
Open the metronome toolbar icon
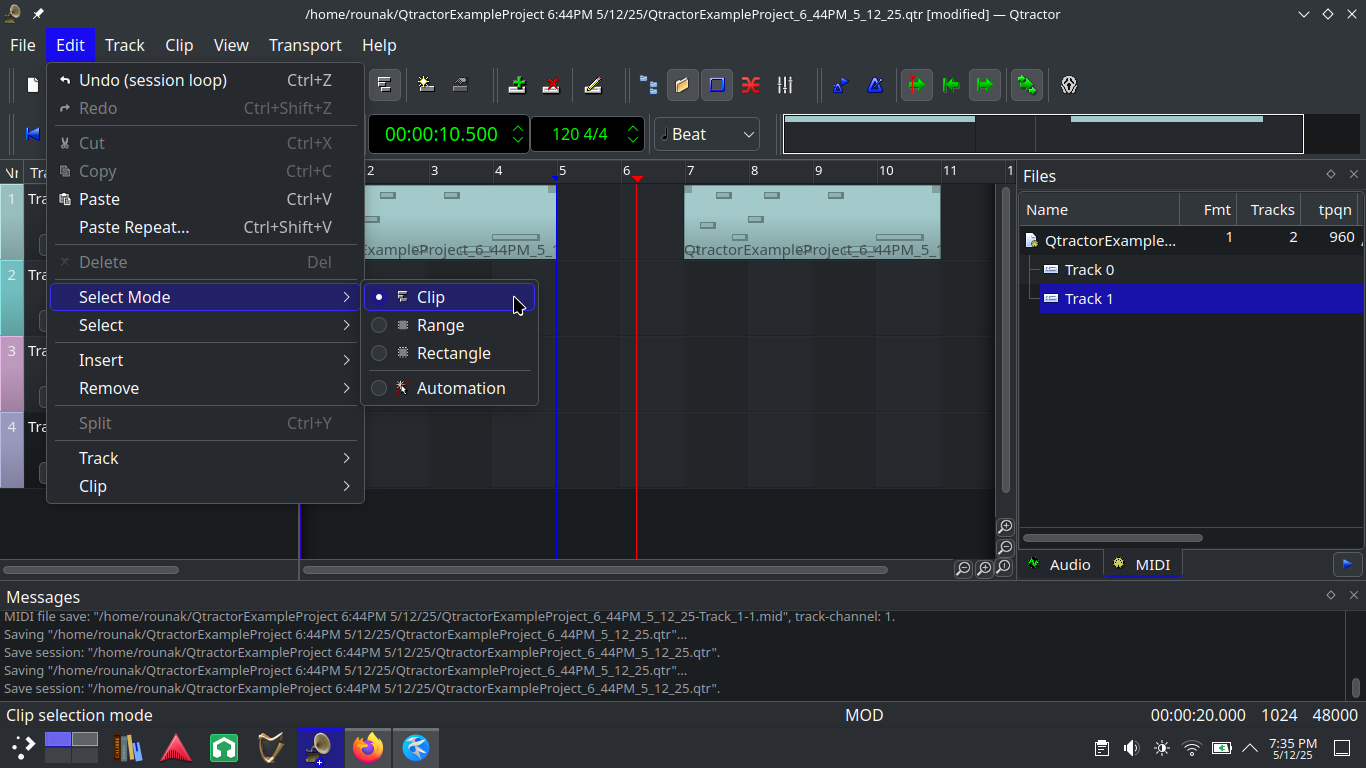(875, 85)
